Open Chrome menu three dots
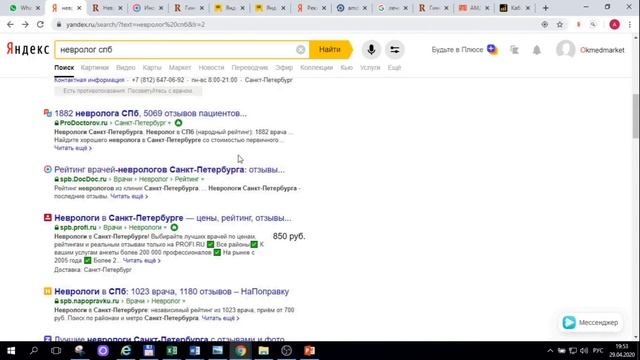This screenshot has height=360, width=640. click(630, 24)
